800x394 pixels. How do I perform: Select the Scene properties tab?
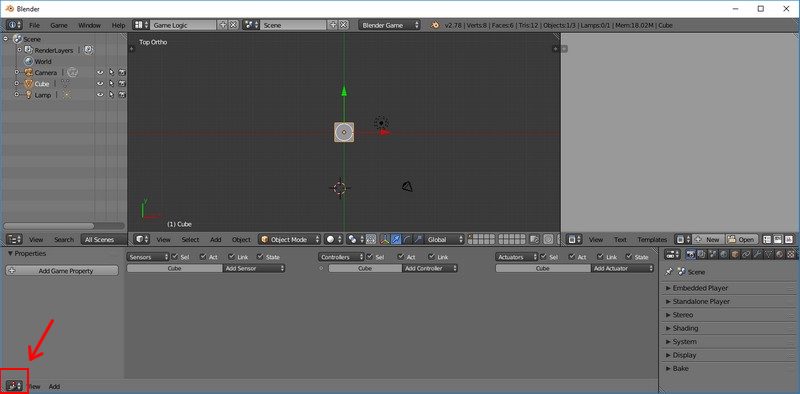coord(712,254)
